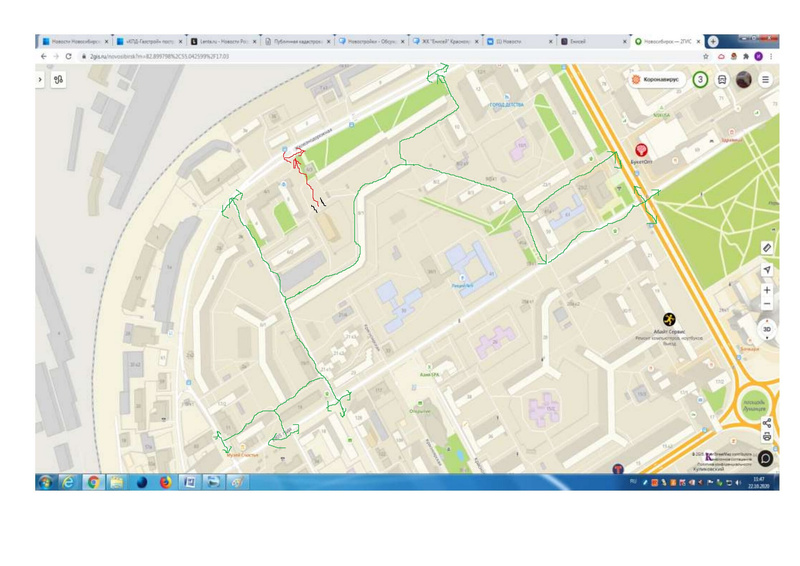Click the Азия SPA map label
The image size is (800, 566).
430,375
